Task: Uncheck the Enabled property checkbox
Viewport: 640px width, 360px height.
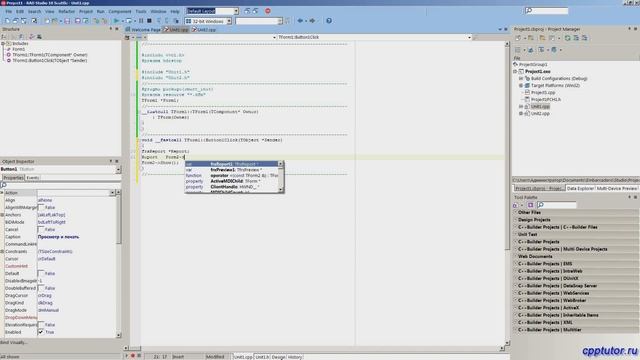Action: tap(41, 332)
